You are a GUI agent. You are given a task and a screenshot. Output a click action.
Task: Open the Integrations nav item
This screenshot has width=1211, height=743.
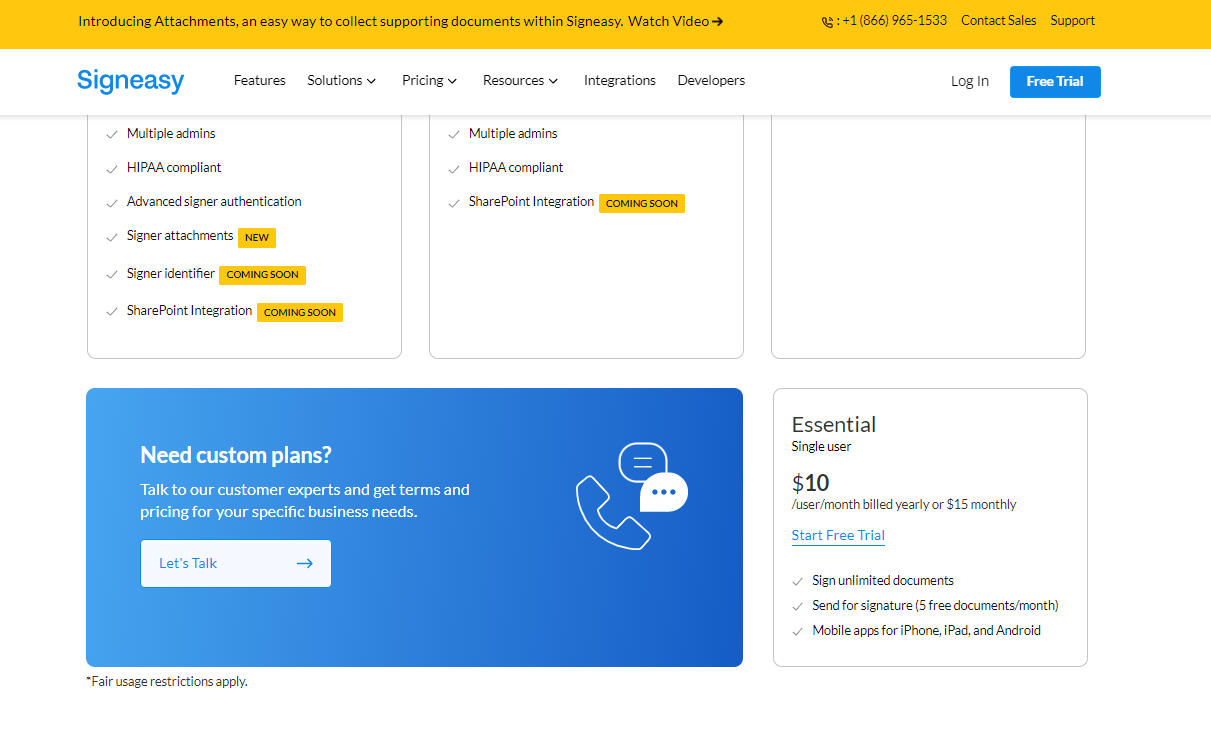point(620,80)
